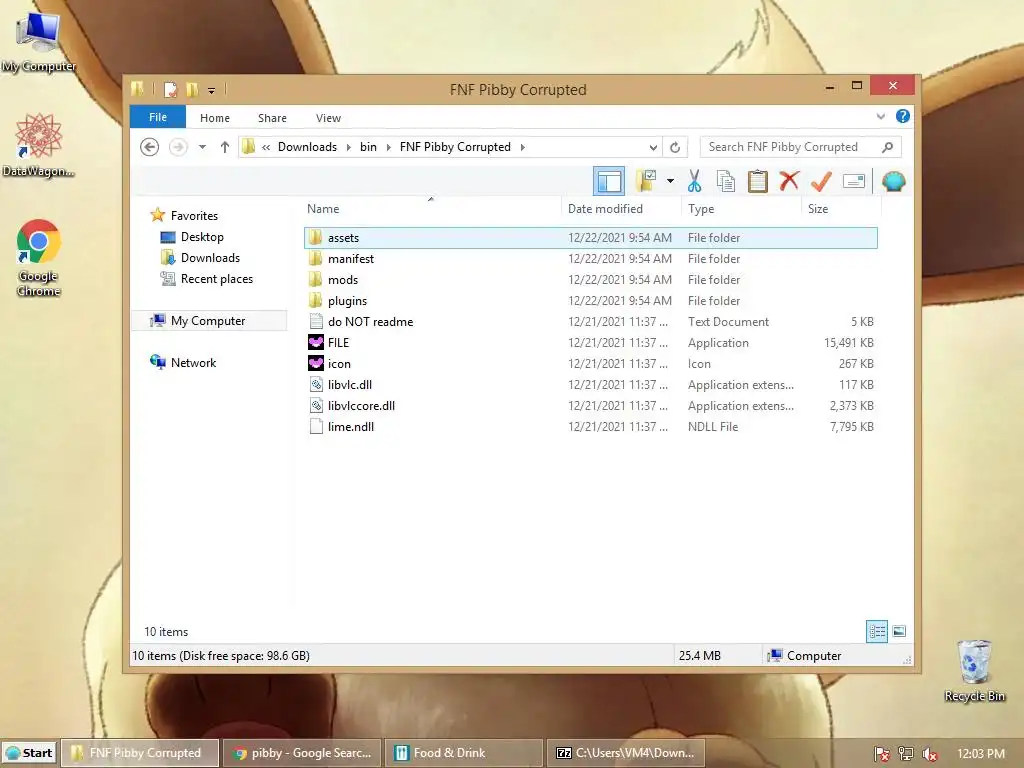
Task: Open the recent locations dropdown
Action: 202,147
